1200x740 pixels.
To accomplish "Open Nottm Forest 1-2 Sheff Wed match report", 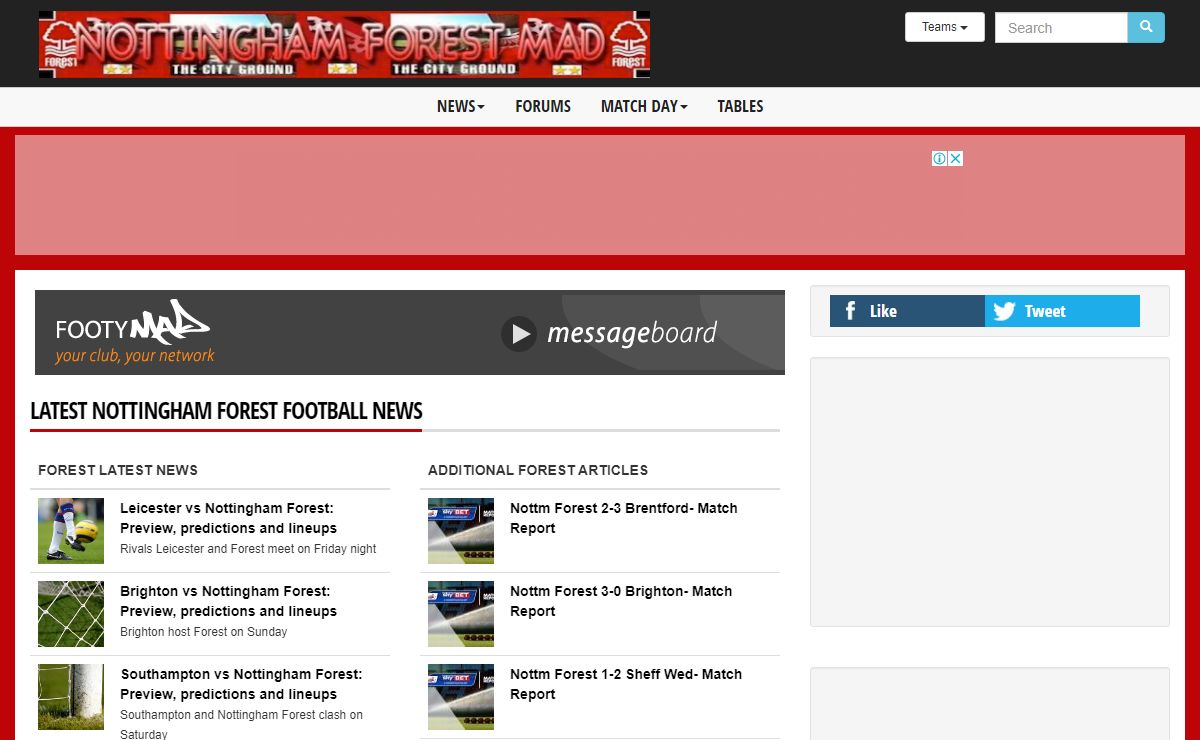I will point(626,684).
